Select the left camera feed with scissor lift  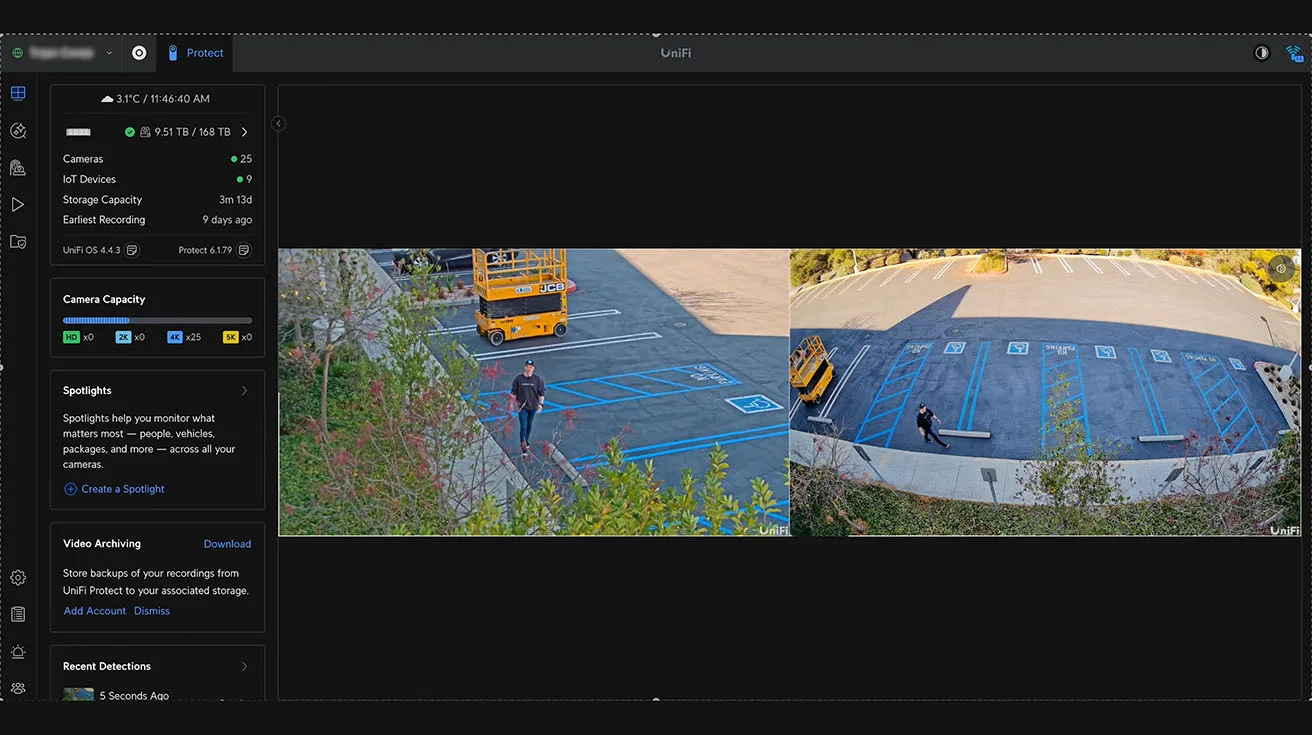click(533, 392)
